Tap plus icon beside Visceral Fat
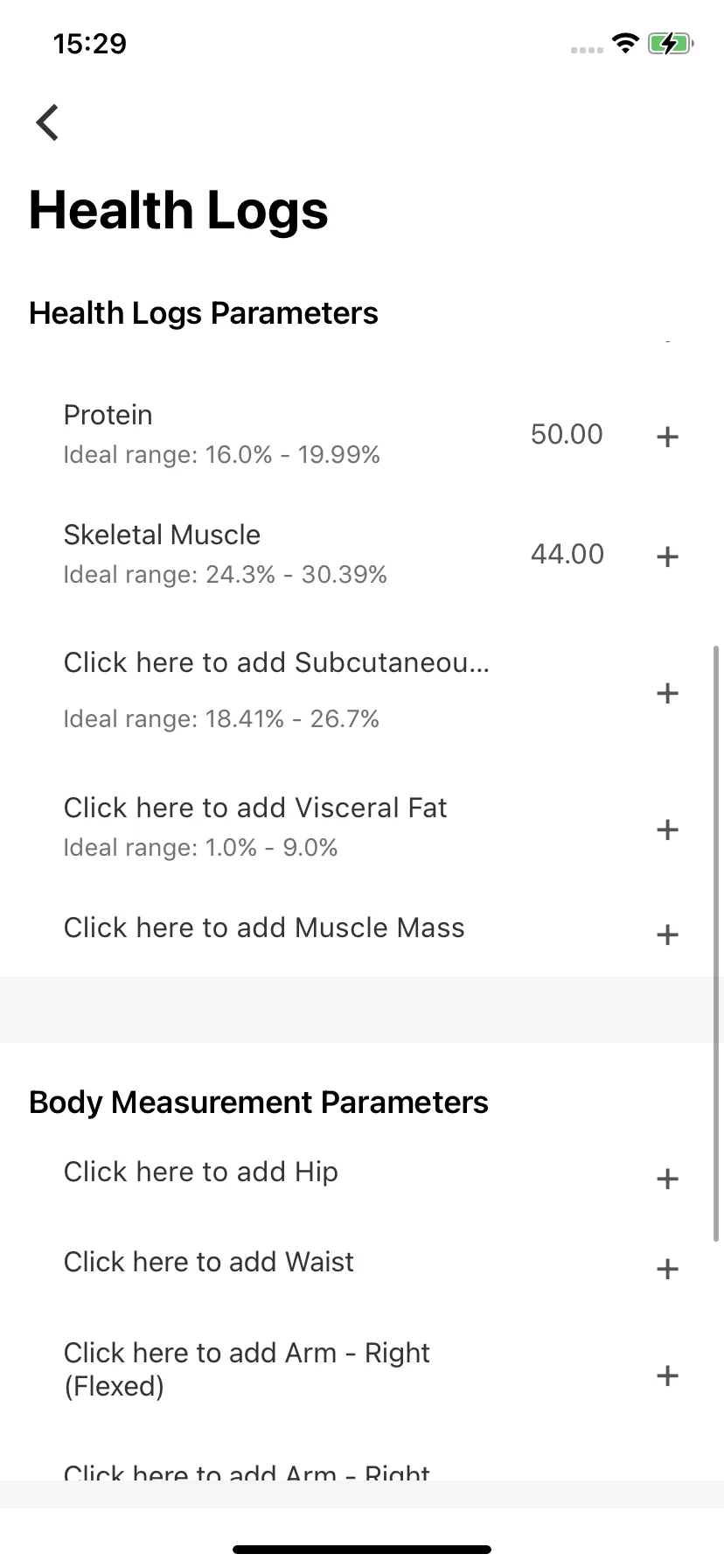This screenshot has width=724, height=1568. click(667, 829)
